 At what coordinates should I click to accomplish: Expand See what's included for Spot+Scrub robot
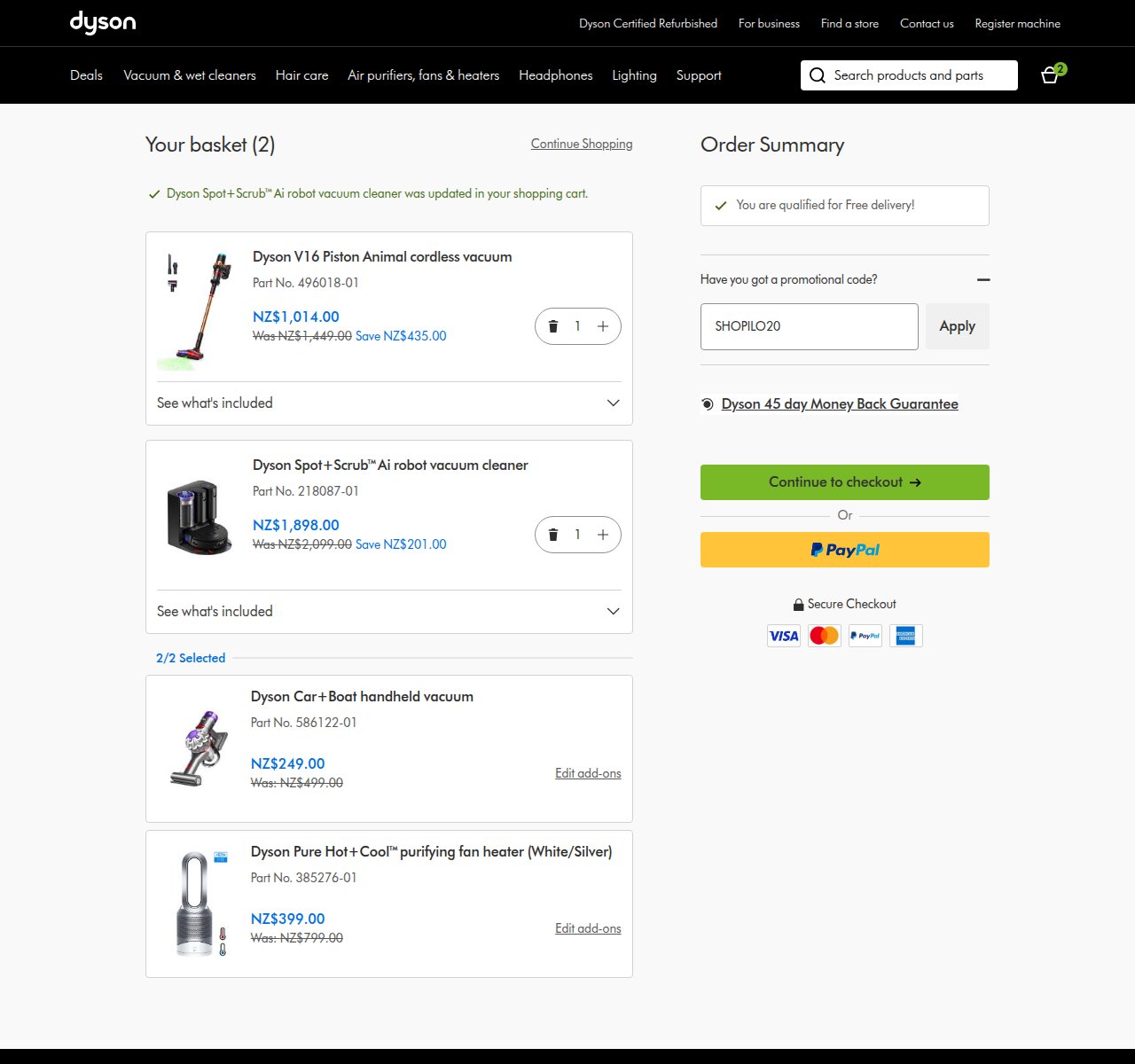pyautogui.click(x=389, y=611)
